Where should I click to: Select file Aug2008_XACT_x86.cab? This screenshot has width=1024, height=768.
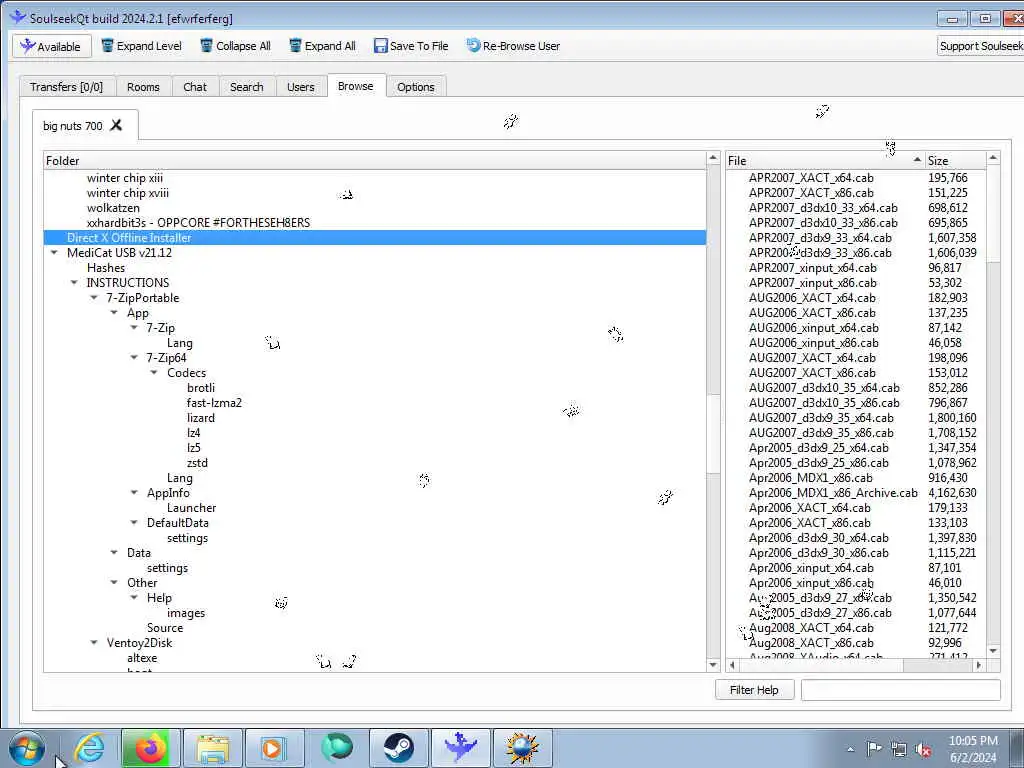click(811, 643)
